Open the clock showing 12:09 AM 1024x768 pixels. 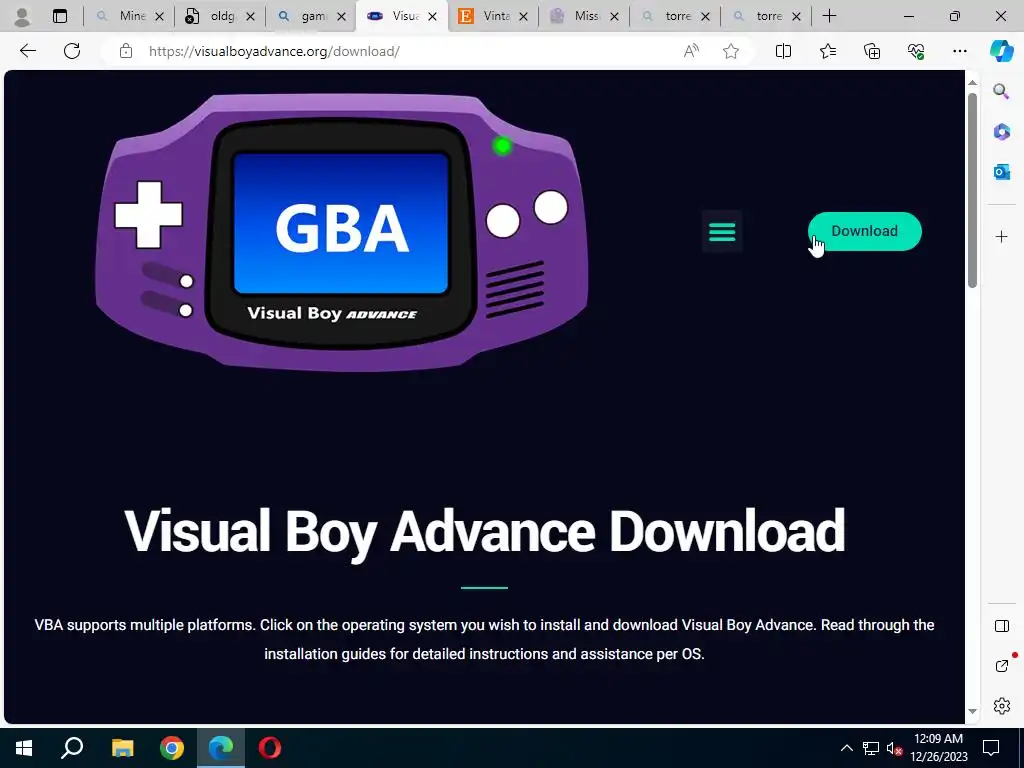point(938,748)
